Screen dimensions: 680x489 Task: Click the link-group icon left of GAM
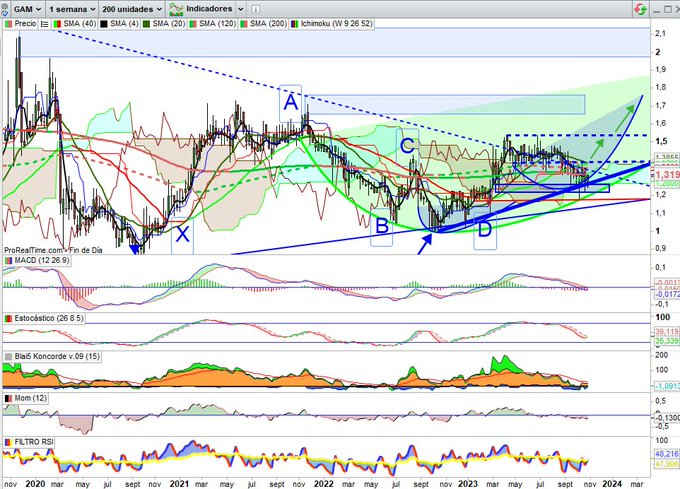coord(4,9)
